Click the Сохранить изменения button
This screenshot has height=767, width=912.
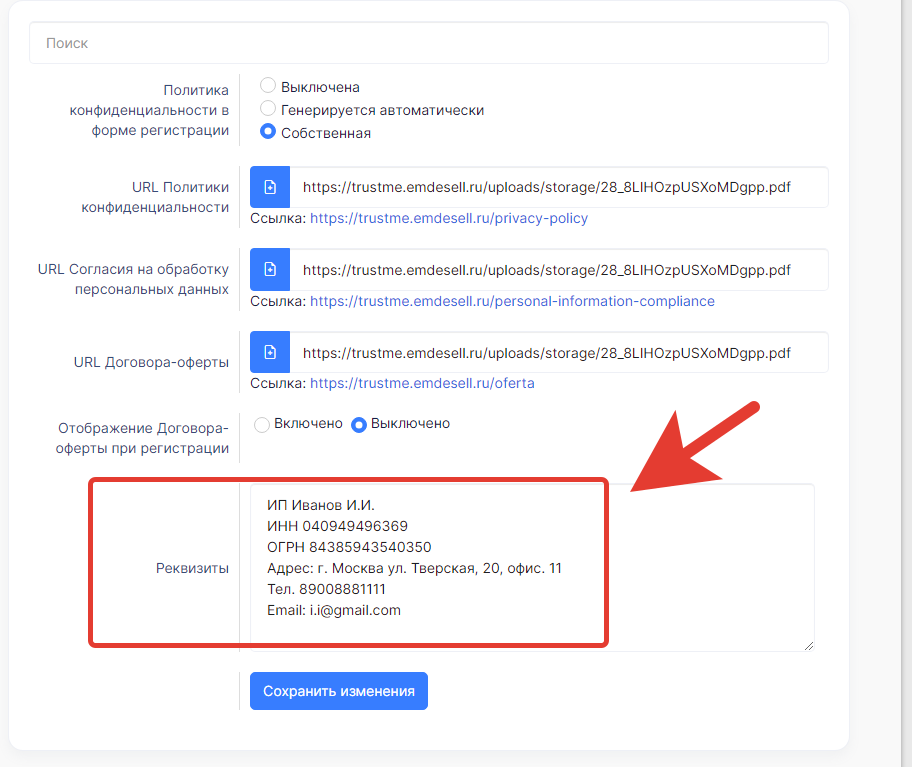click(x=339, y=691)
